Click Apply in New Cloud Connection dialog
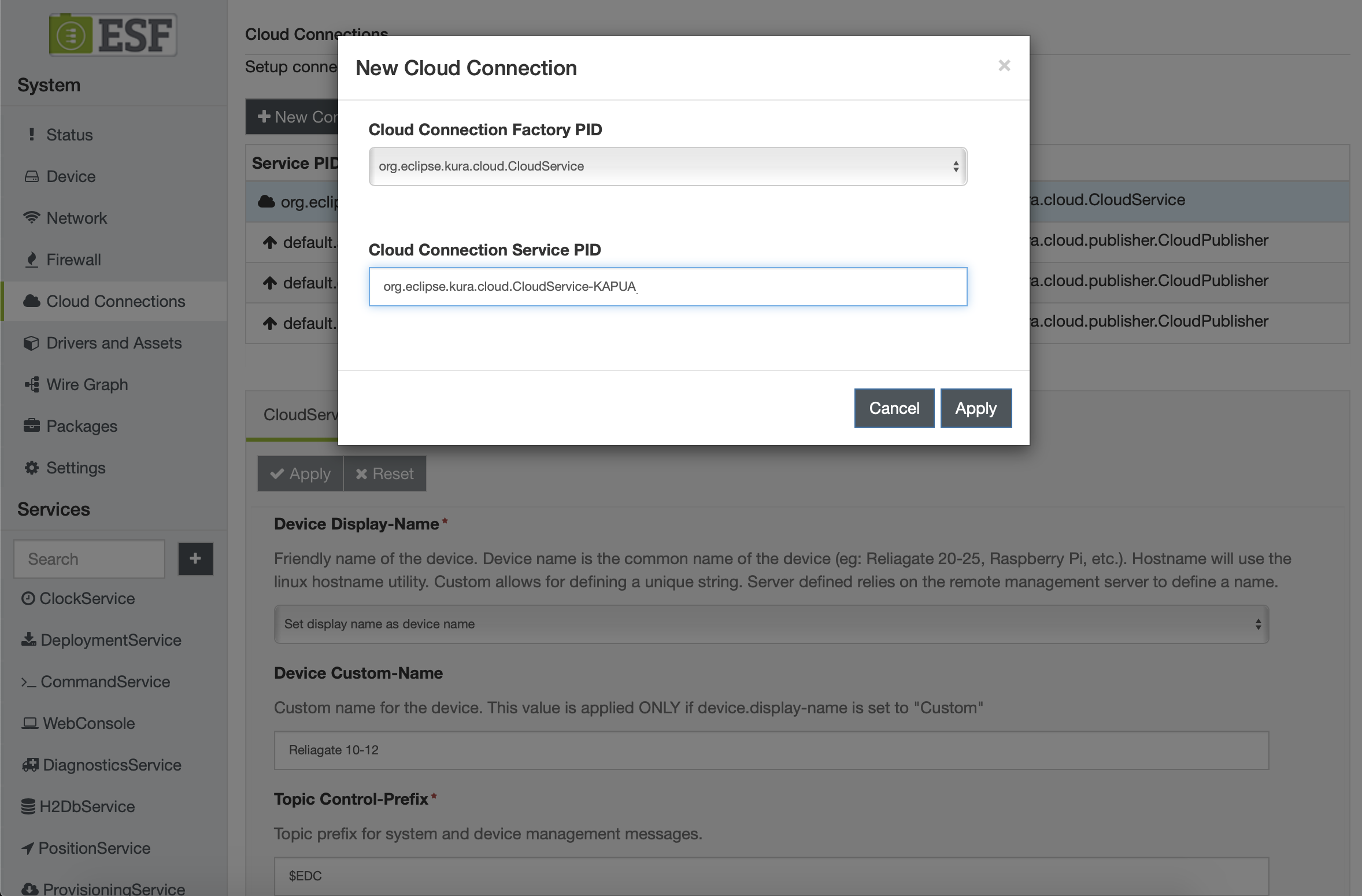This screenshot has width=1362, height=896. pyautogui.click(x=975, y=408)
